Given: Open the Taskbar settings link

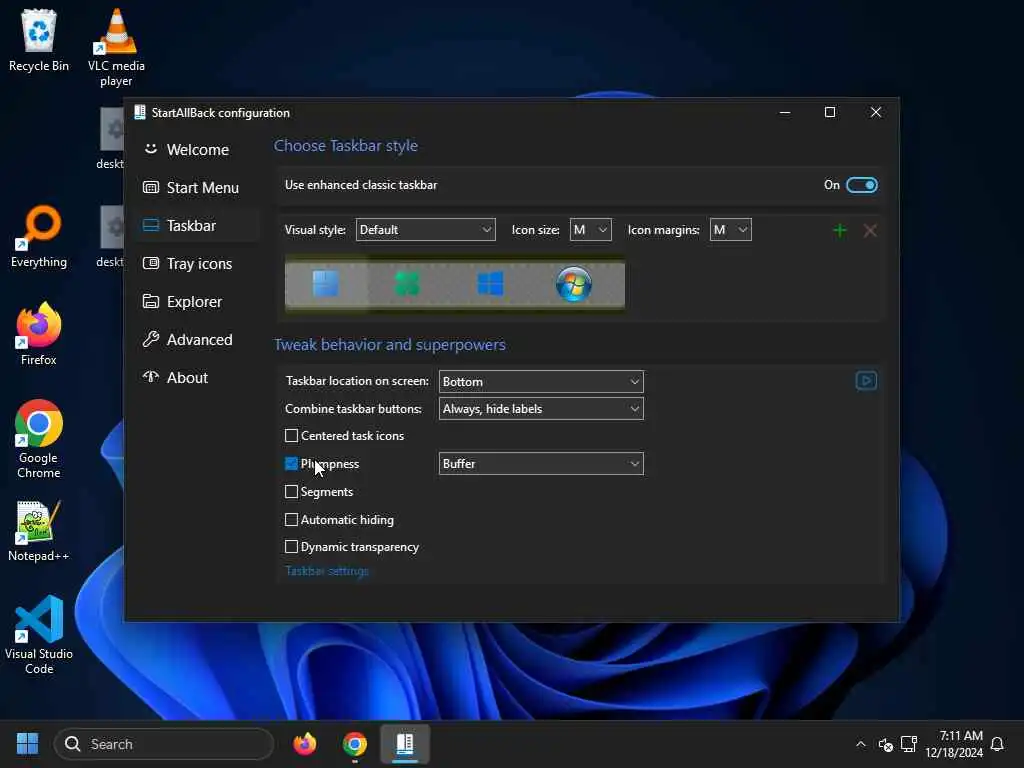Looking at the screenshot, I should (327, 571).
